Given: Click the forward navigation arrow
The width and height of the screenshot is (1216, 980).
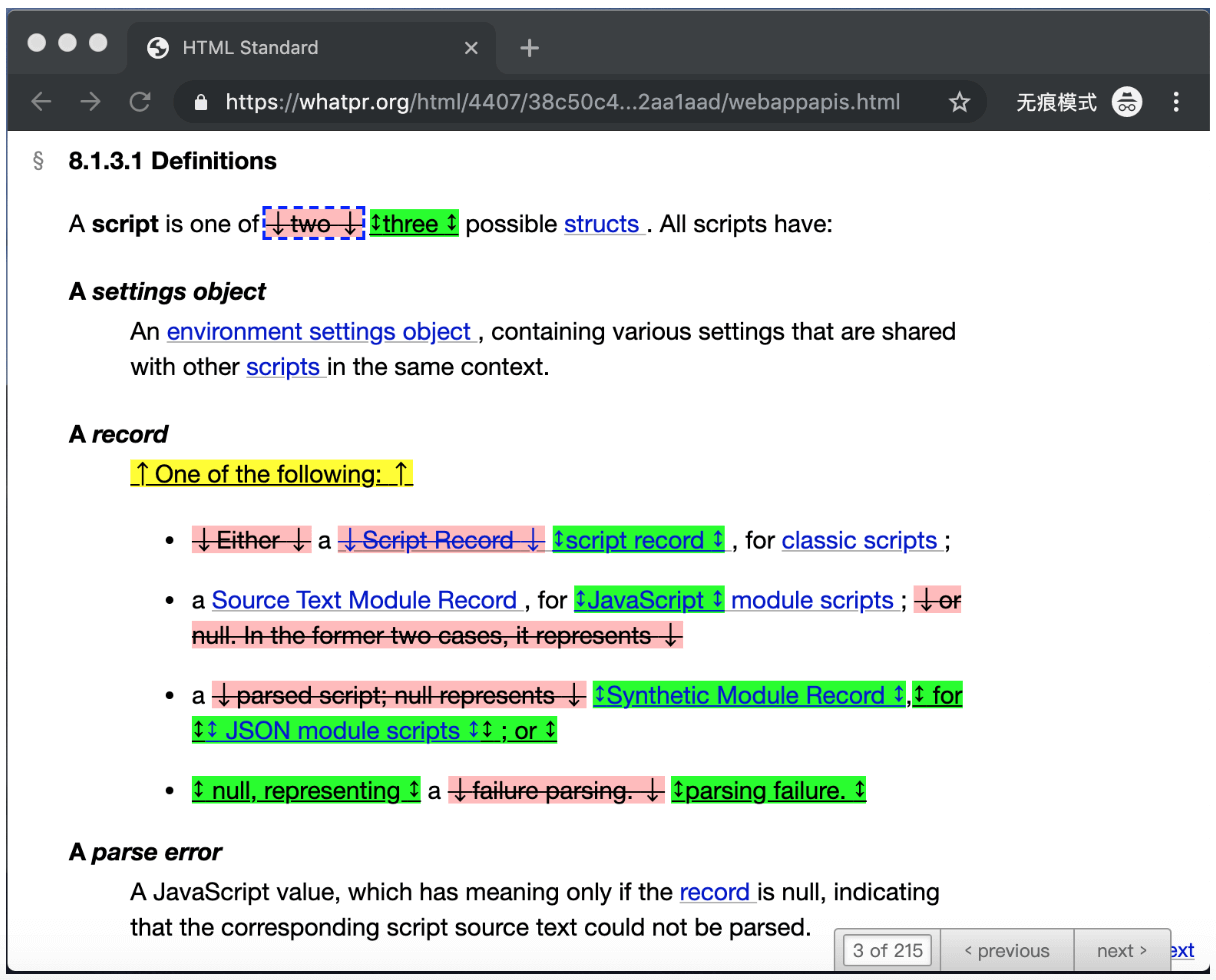Looking at the screenshot, I should pos(91,101).
